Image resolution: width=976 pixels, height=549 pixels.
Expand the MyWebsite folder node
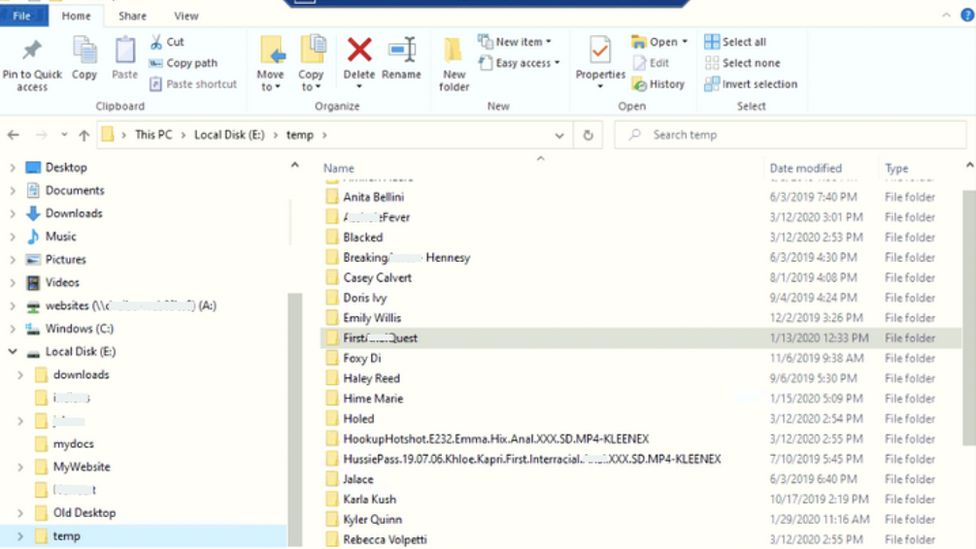tap(21, 467)
